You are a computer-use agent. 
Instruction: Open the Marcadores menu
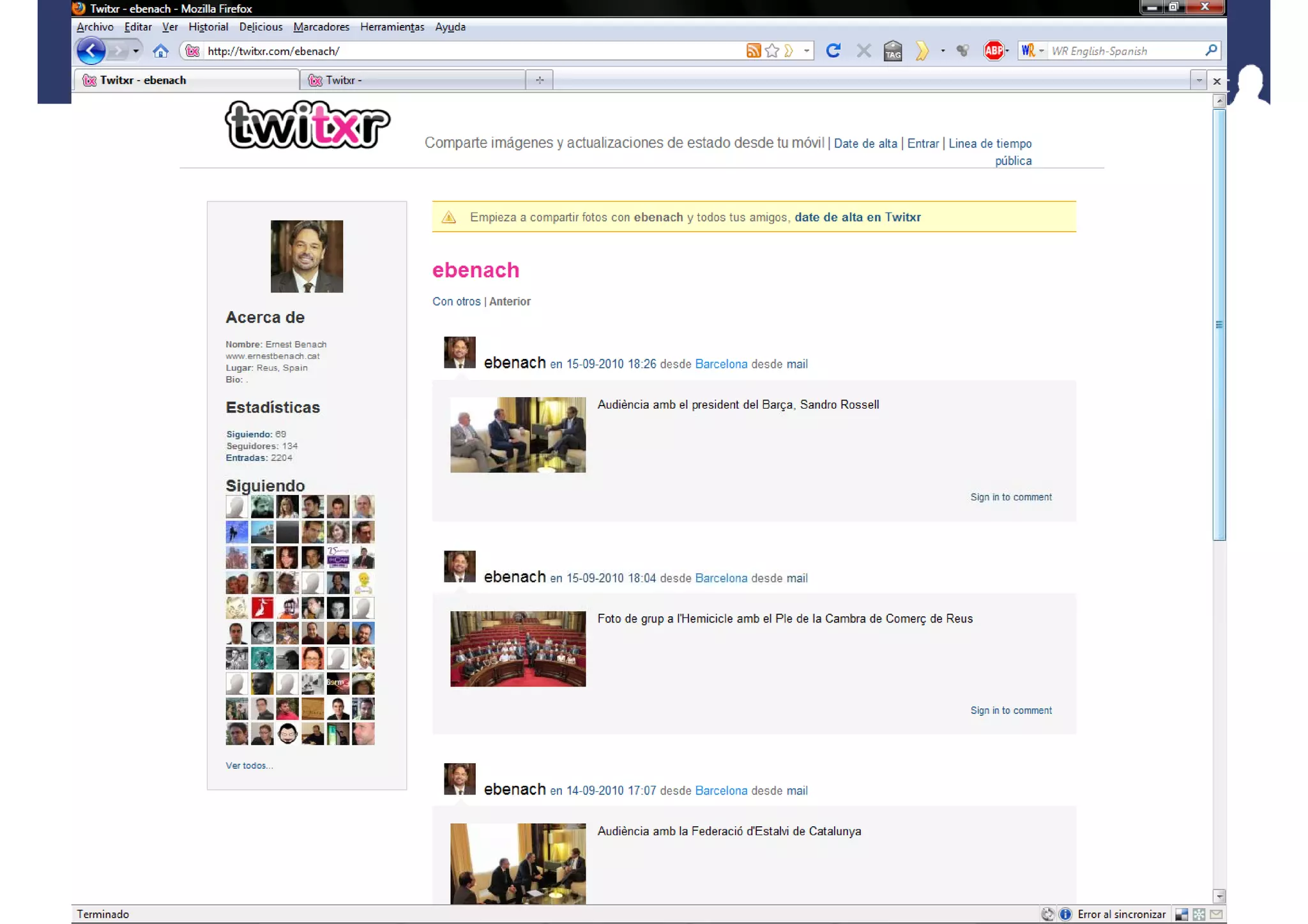(321, 27)
